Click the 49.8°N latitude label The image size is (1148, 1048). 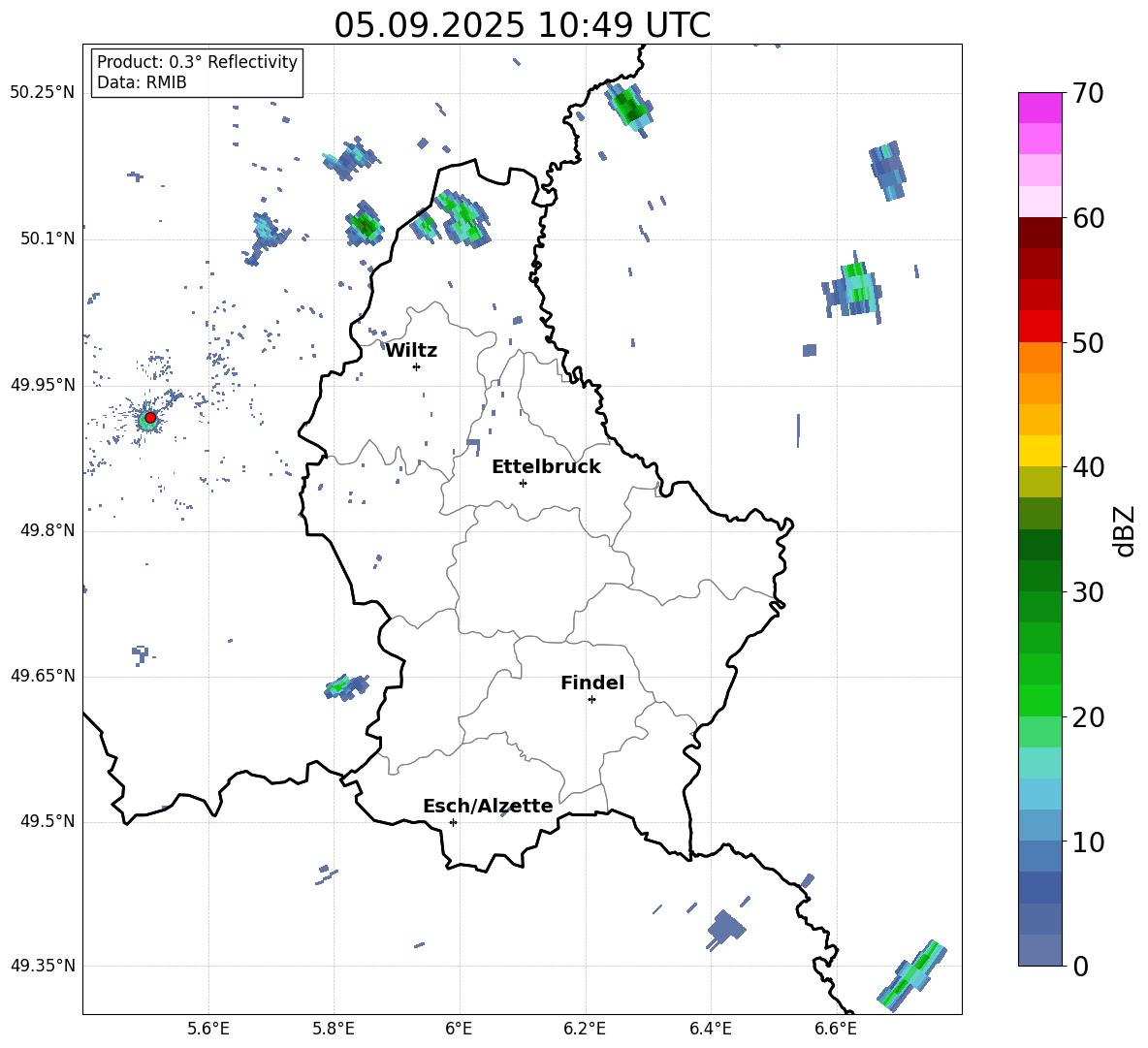click(48, 530)
